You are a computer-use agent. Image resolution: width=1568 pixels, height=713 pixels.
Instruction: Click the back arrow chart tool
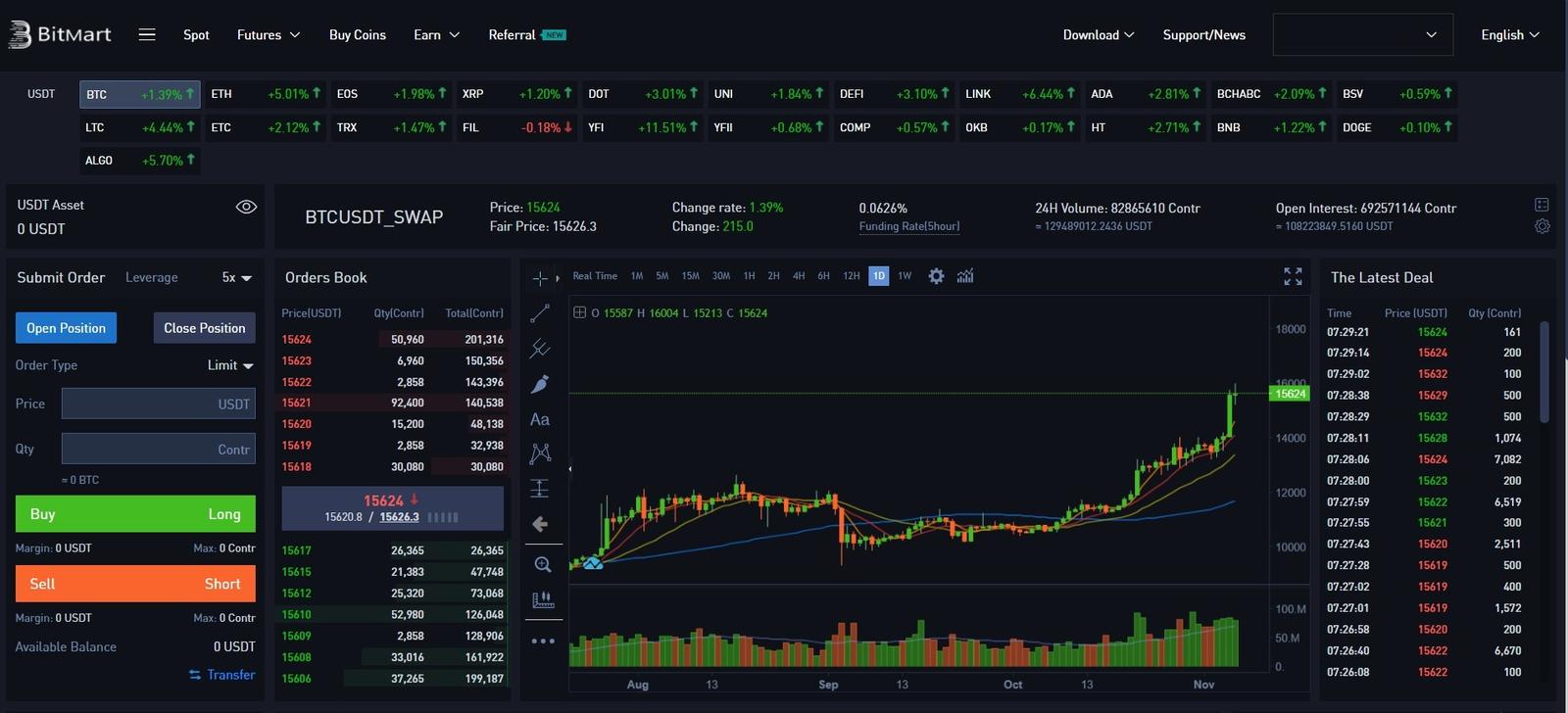click(x=540, y=524)
